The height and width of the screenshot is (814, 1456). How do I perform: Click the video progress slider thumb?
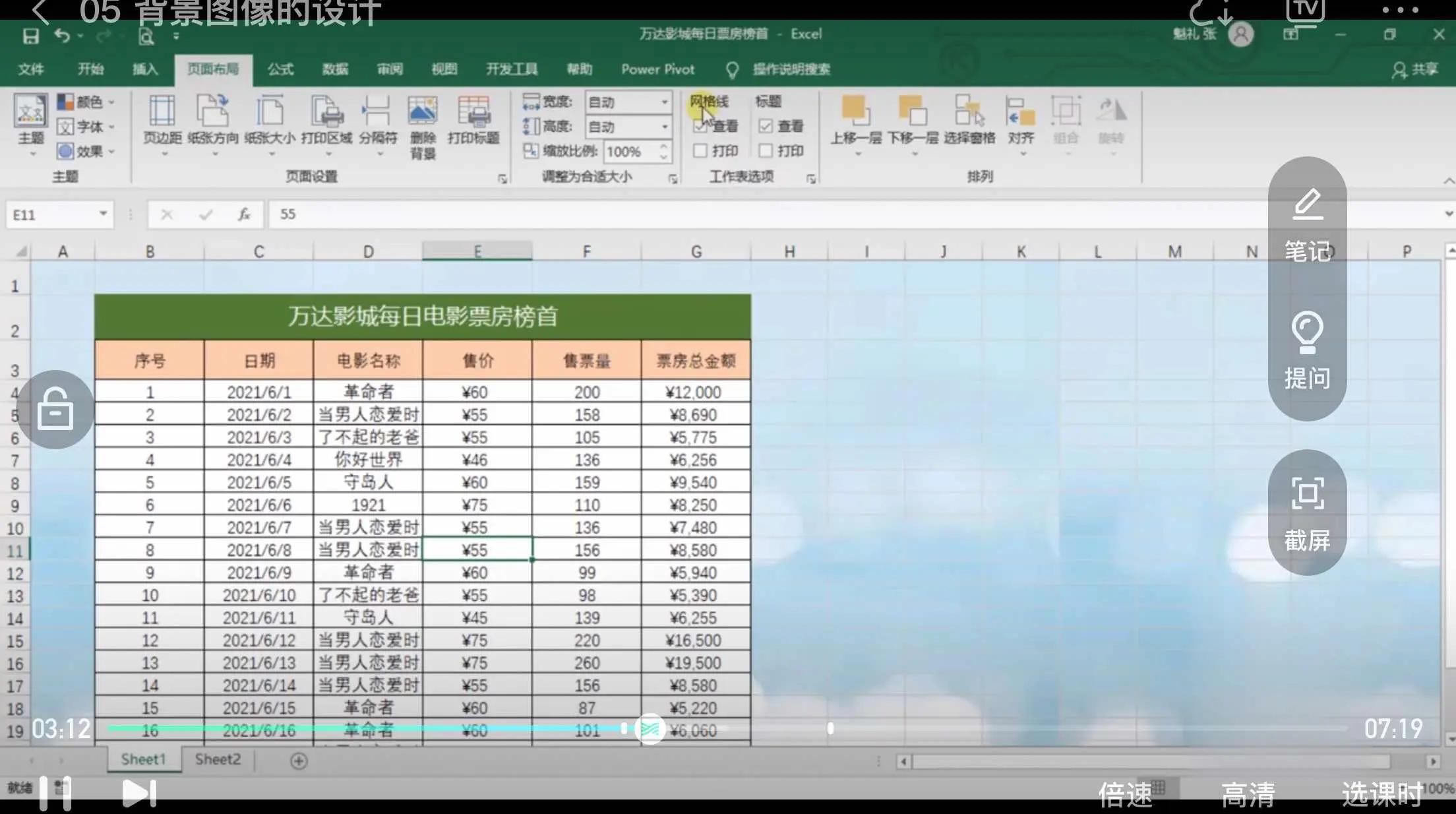click(x=650, y=729)
